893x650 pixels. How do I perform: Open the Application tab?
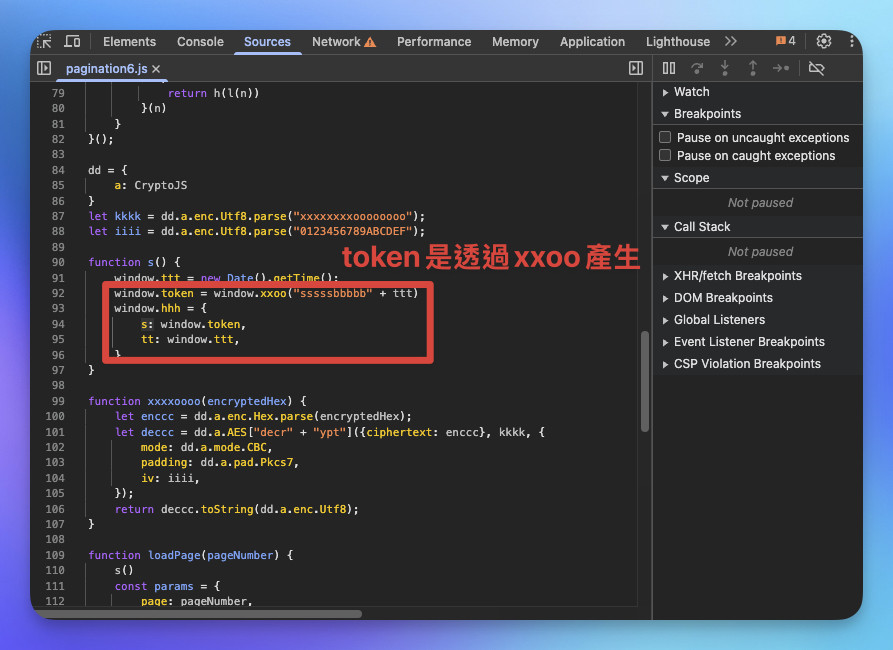(x=592, y=42)
